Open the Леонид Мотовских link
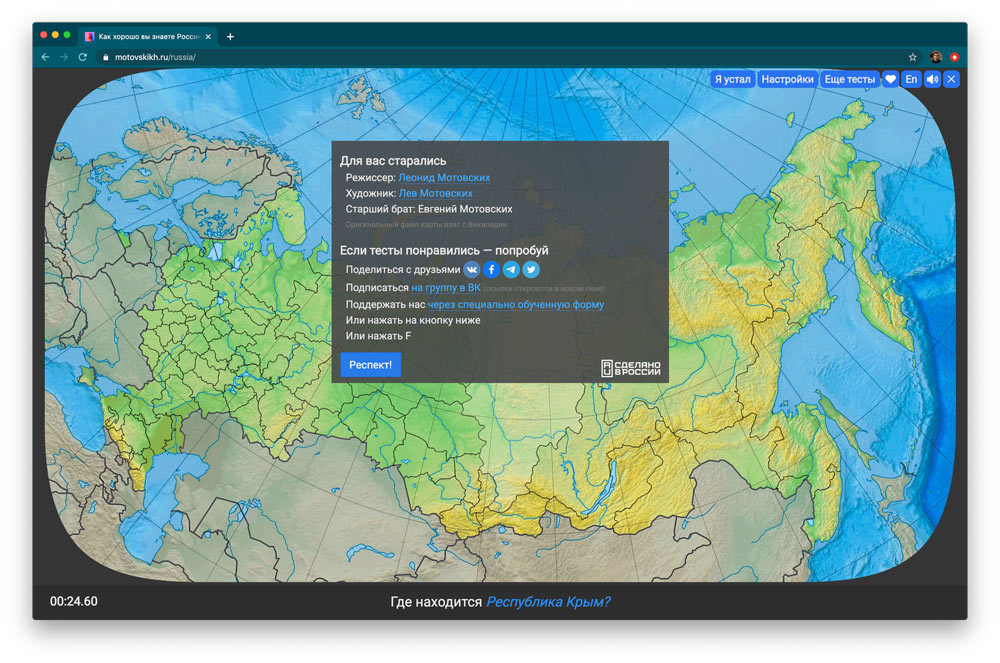Viewport: 1000px width, 663px height. point(444,178)
